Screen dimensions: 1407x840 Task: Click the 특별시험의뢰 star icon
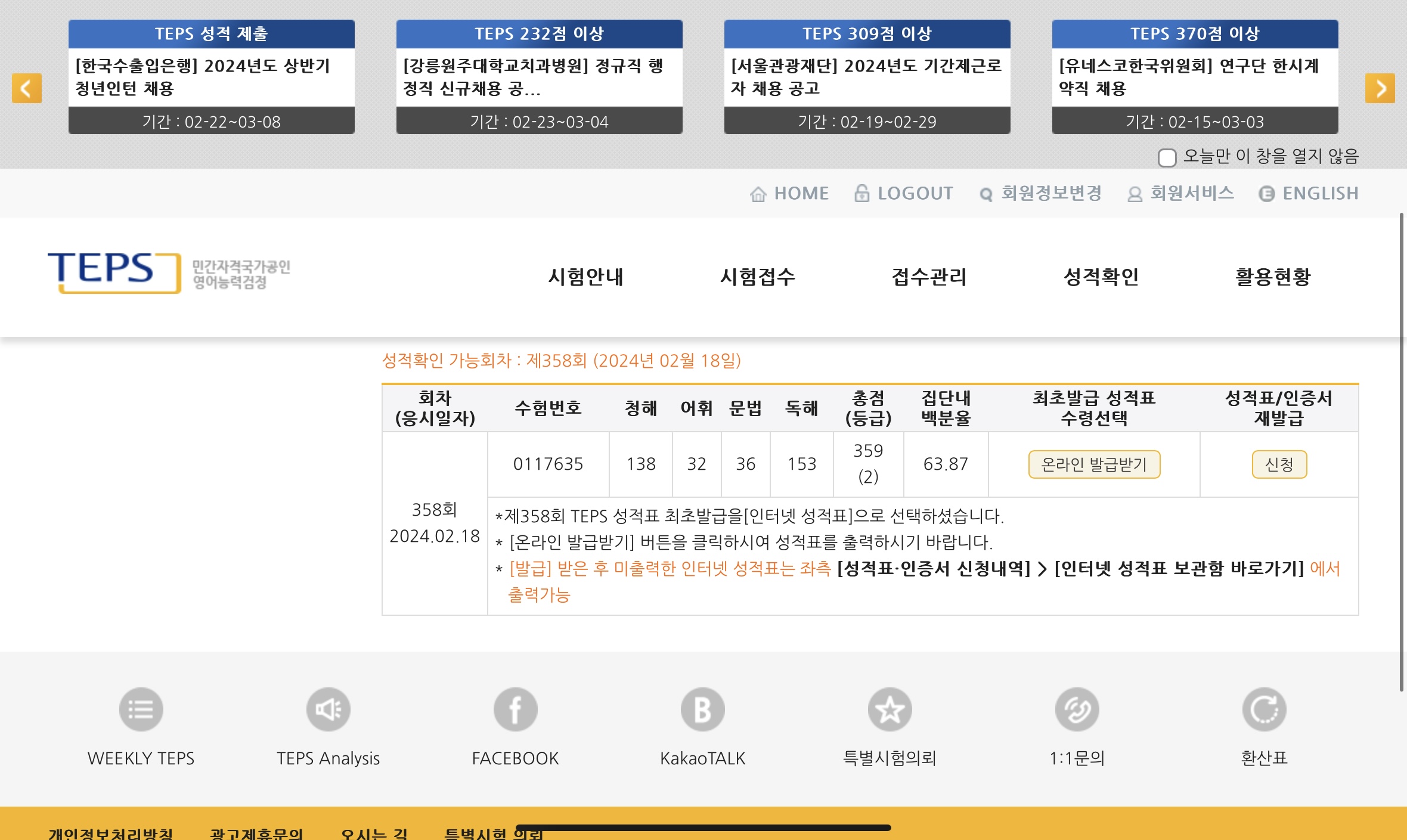(890, 709)
